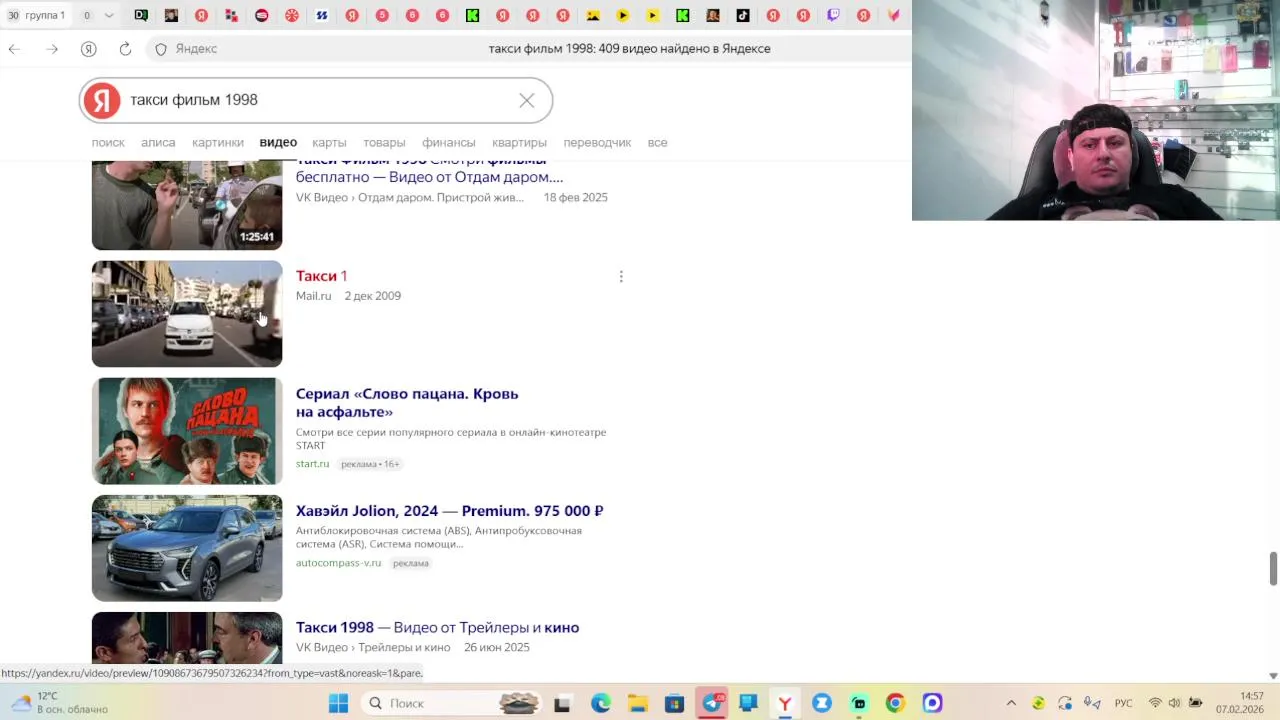
Task: Click the реклама • 16+ ad label
Action: 370,464
